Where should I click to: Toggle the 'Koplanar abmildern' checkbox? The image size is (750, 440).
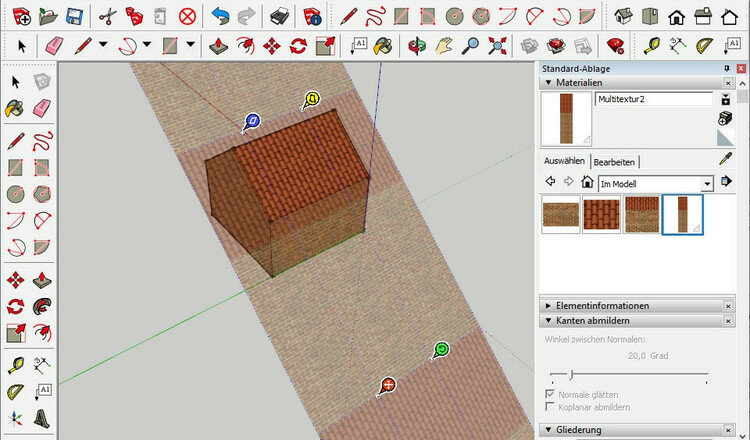tap(550, 408)
